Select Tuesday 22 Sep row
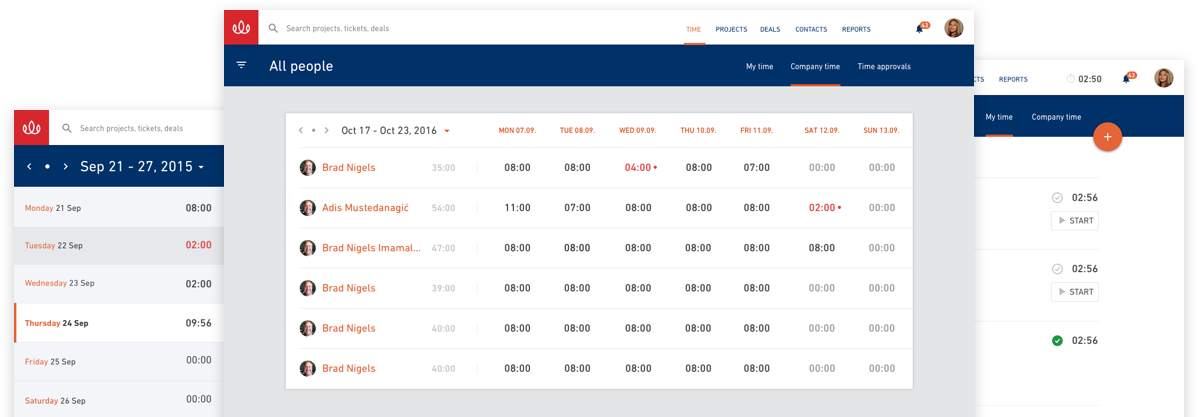This screenshot has height=417, width=1198. coord(118,246)
